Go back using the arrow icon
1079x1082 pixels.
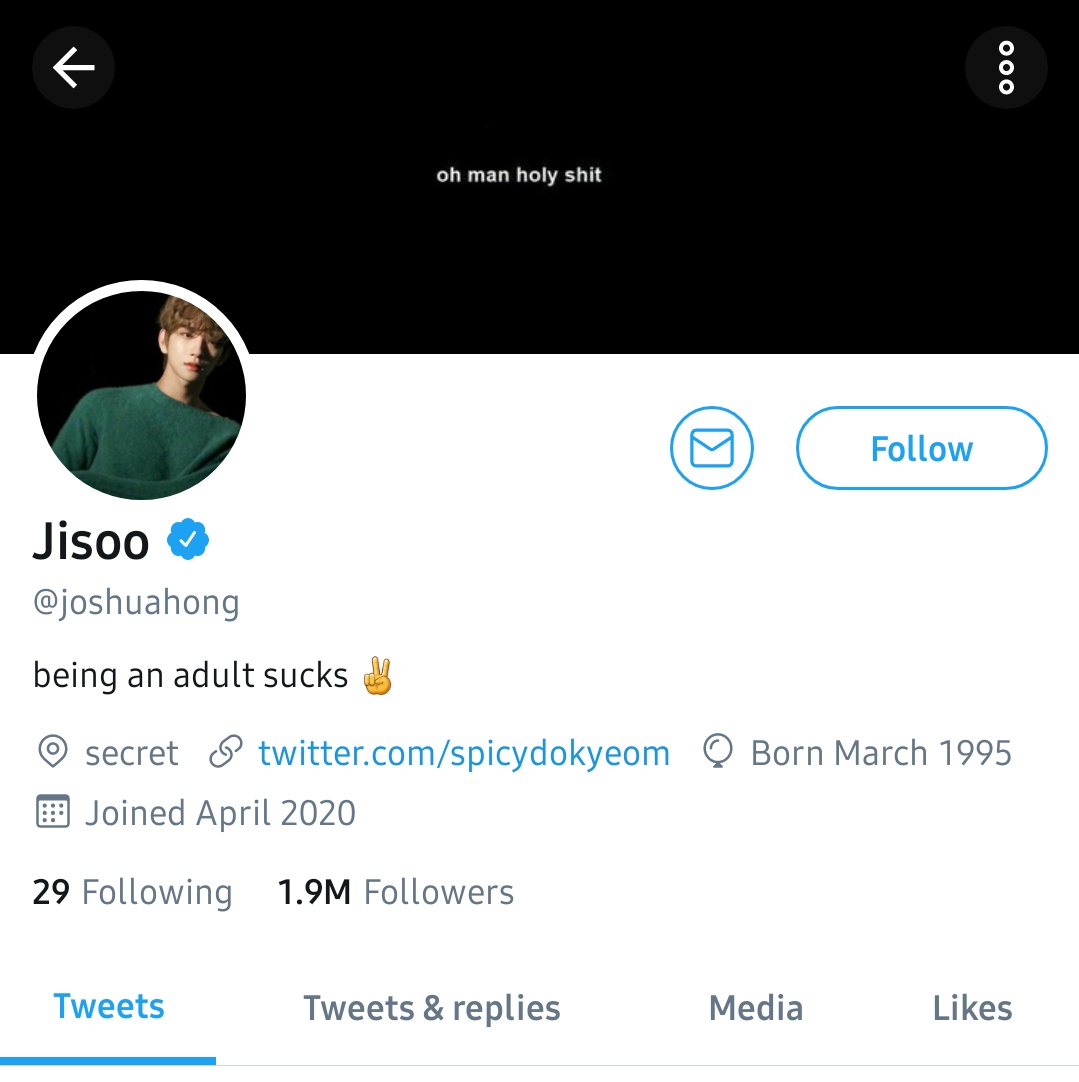pyautogui.click(x=73, y=68)
